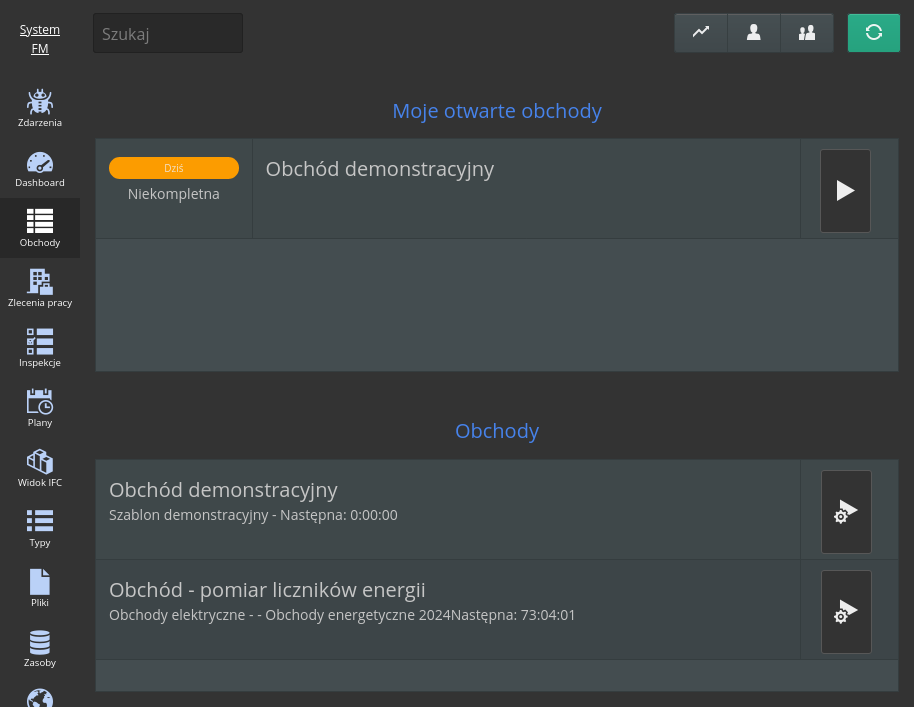This screenshot has width=914, height=707.
Task: Start the pomiar liczników energii round
Action: (x=846, y=612)
